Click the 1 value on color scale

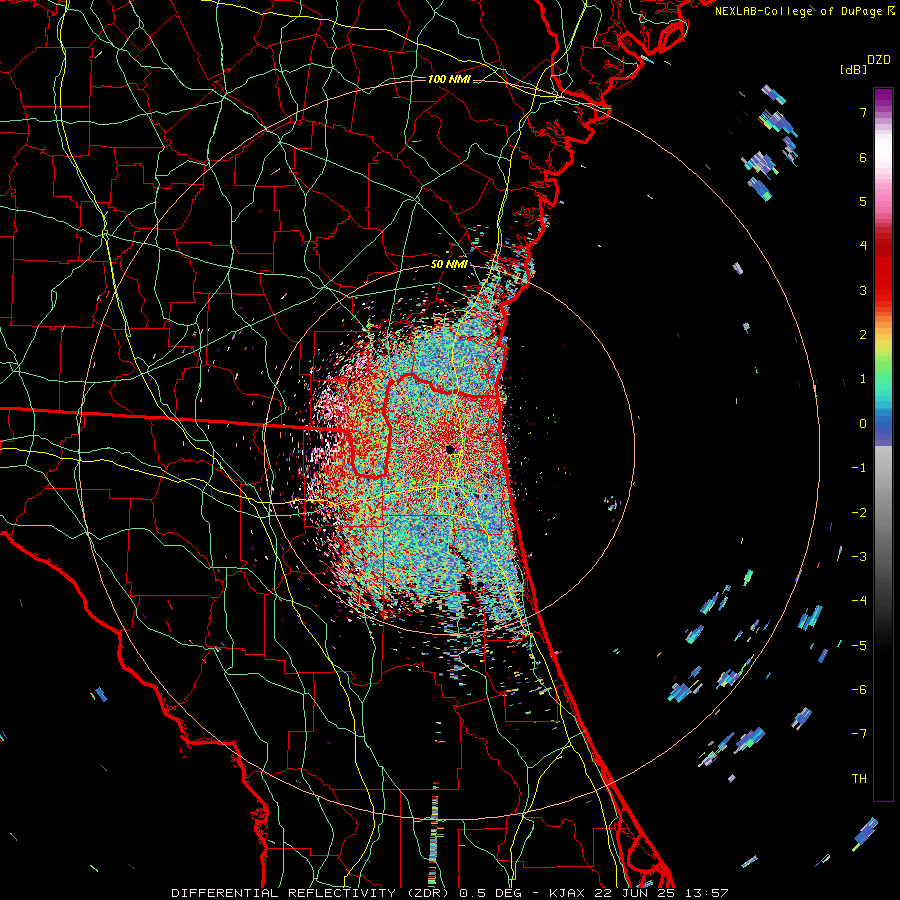point(863,379)
